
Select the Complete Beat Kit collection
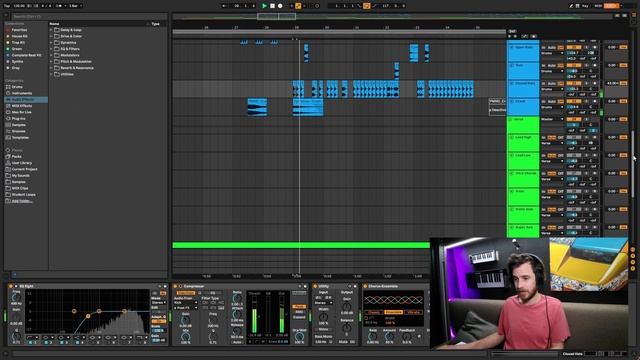coord(26,55)
